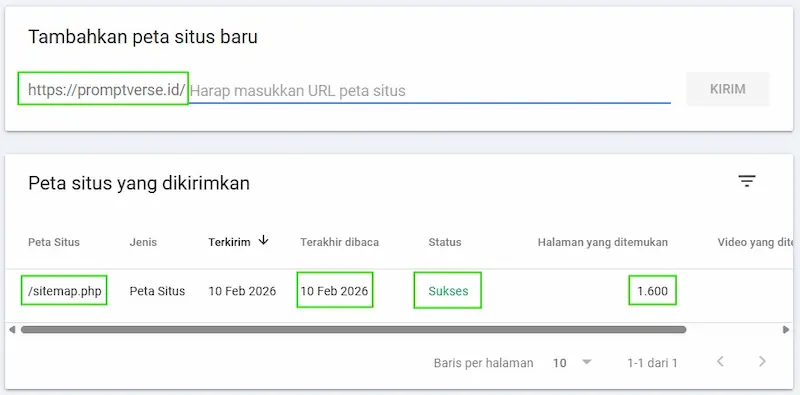
Task: Click the Status column header
Action: (x=444, y=242)
